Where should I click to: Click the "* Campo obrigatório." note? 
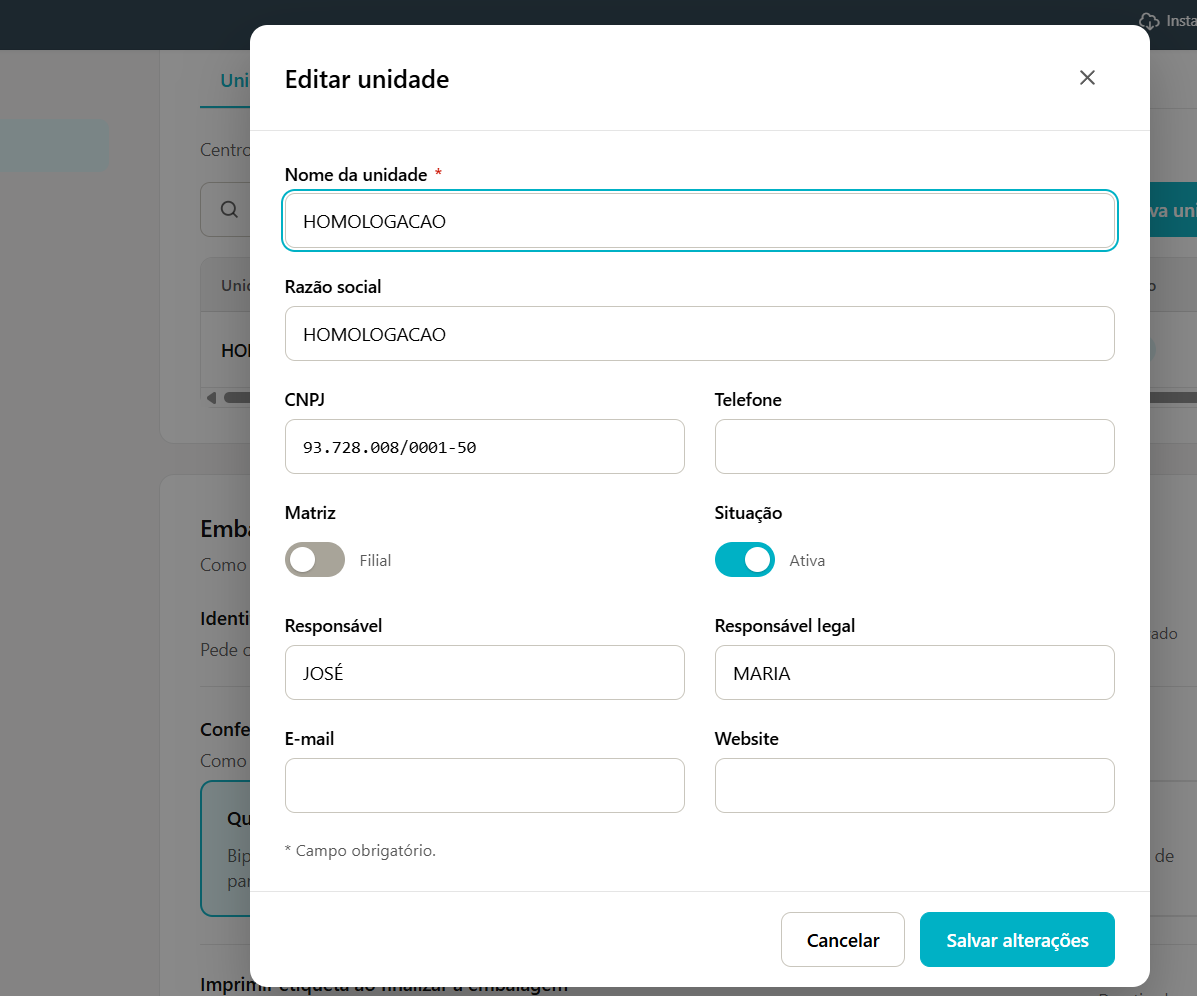pos(360,850)
